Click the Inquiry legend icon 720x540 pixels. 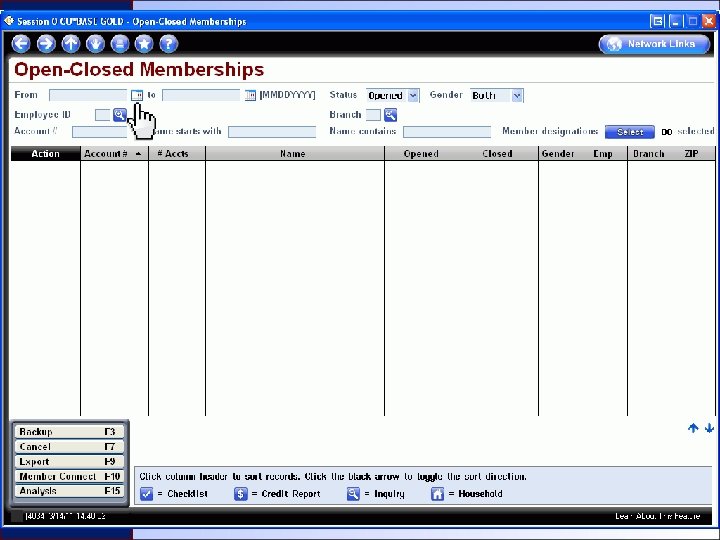point(353,494)
